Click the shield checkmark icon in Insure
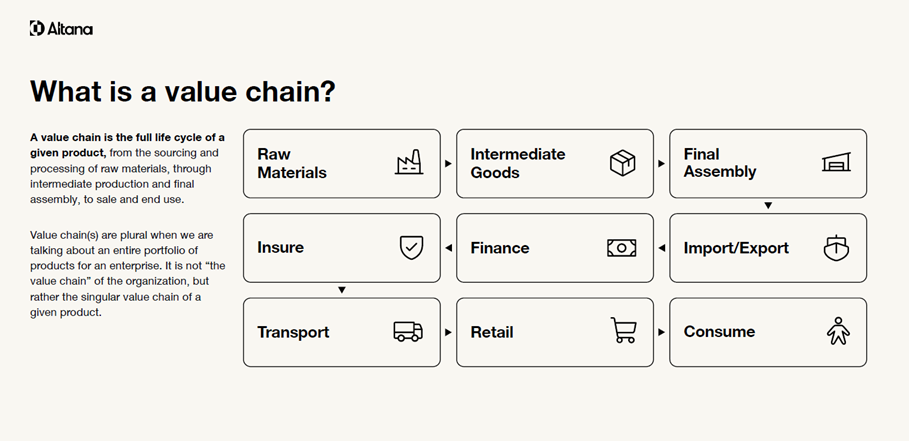This screenshot has height=441, width=909. coord(411,247)
